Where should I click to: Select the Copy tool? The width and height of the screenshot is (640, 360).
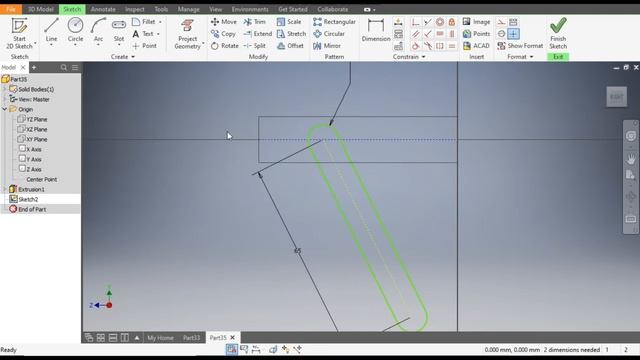tap(223, 34)
